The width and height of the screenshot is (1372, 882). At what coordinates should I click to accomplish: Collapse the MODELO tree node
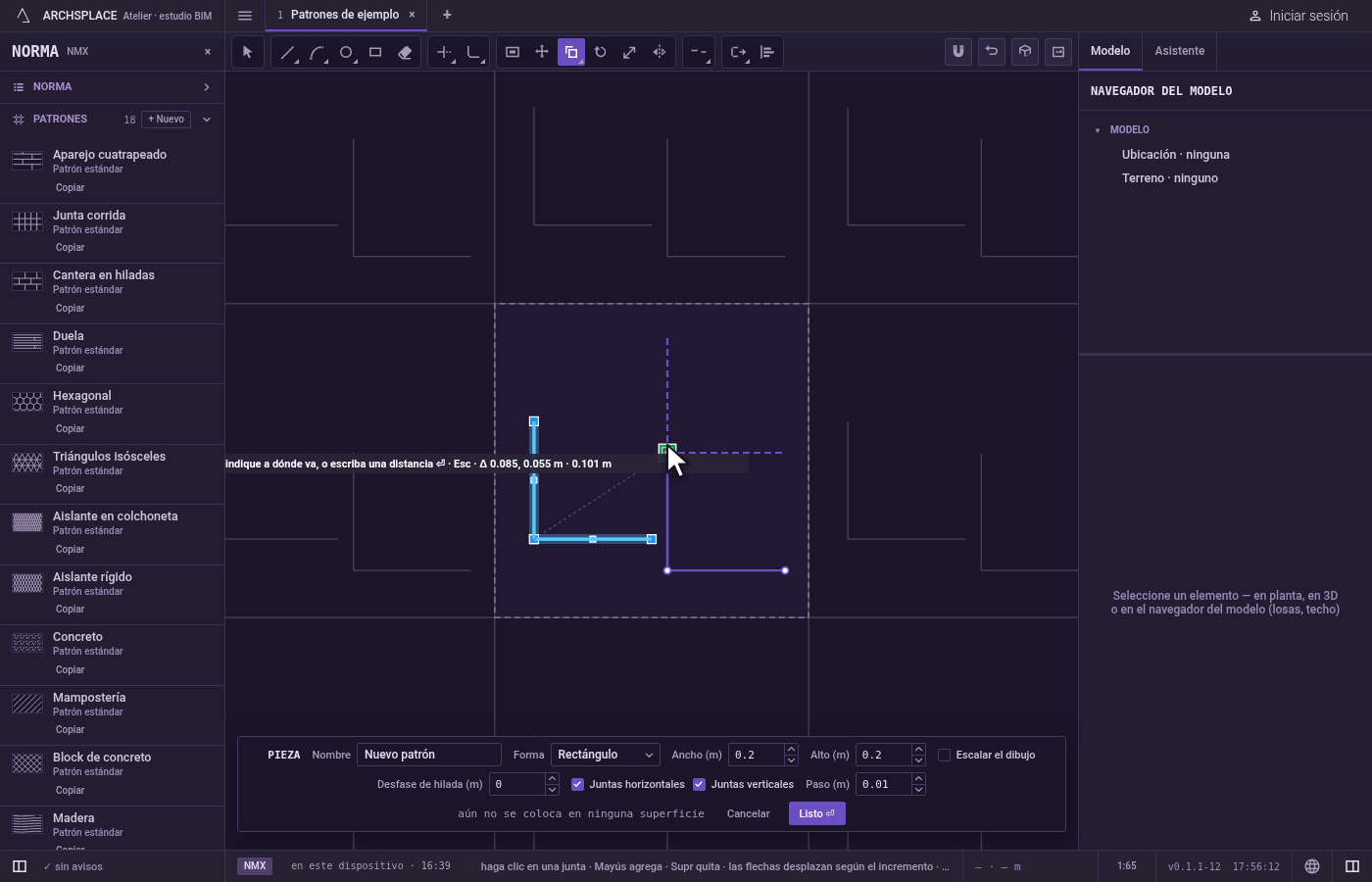[1098, 130]
